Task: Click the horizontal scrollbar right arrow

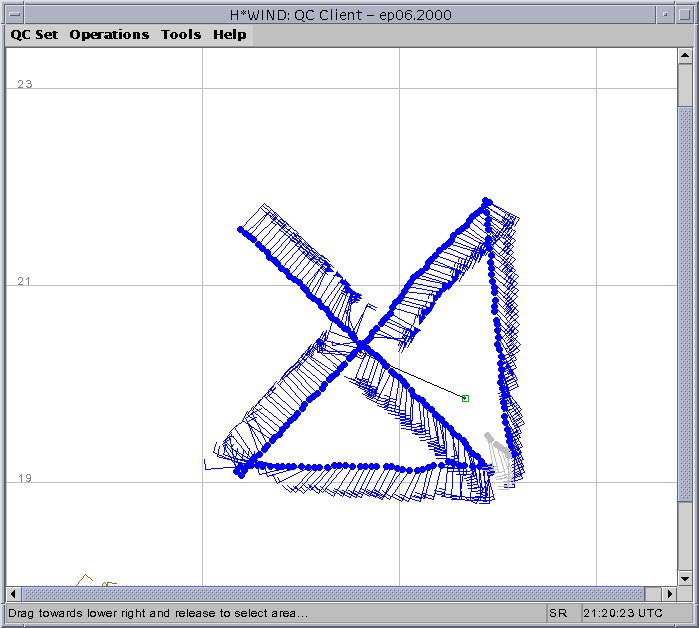Action: point(669,593)
